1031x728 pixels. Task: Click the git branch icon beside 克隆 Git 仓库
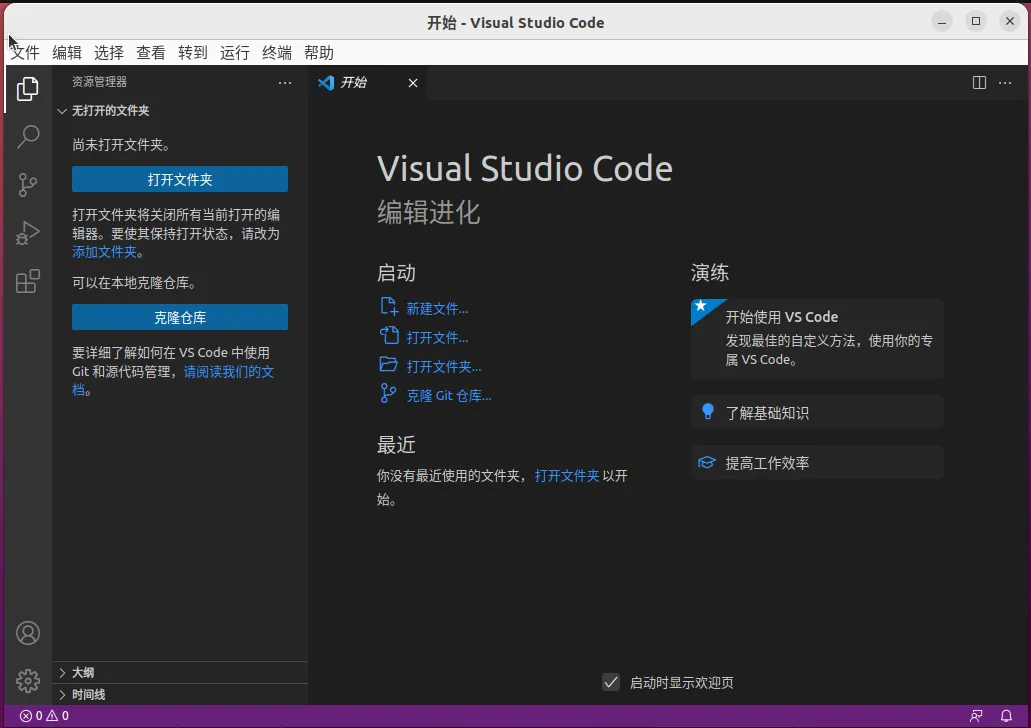[388, 393]
